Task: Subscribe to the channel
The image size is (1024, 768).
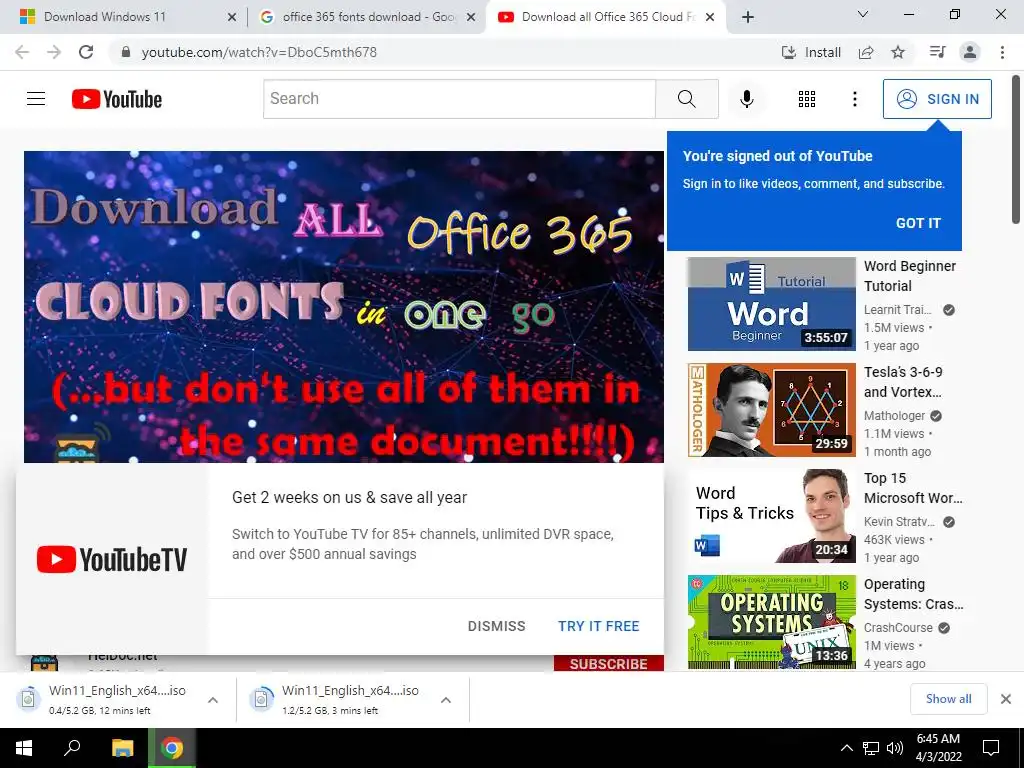Action: click(609, 664)
